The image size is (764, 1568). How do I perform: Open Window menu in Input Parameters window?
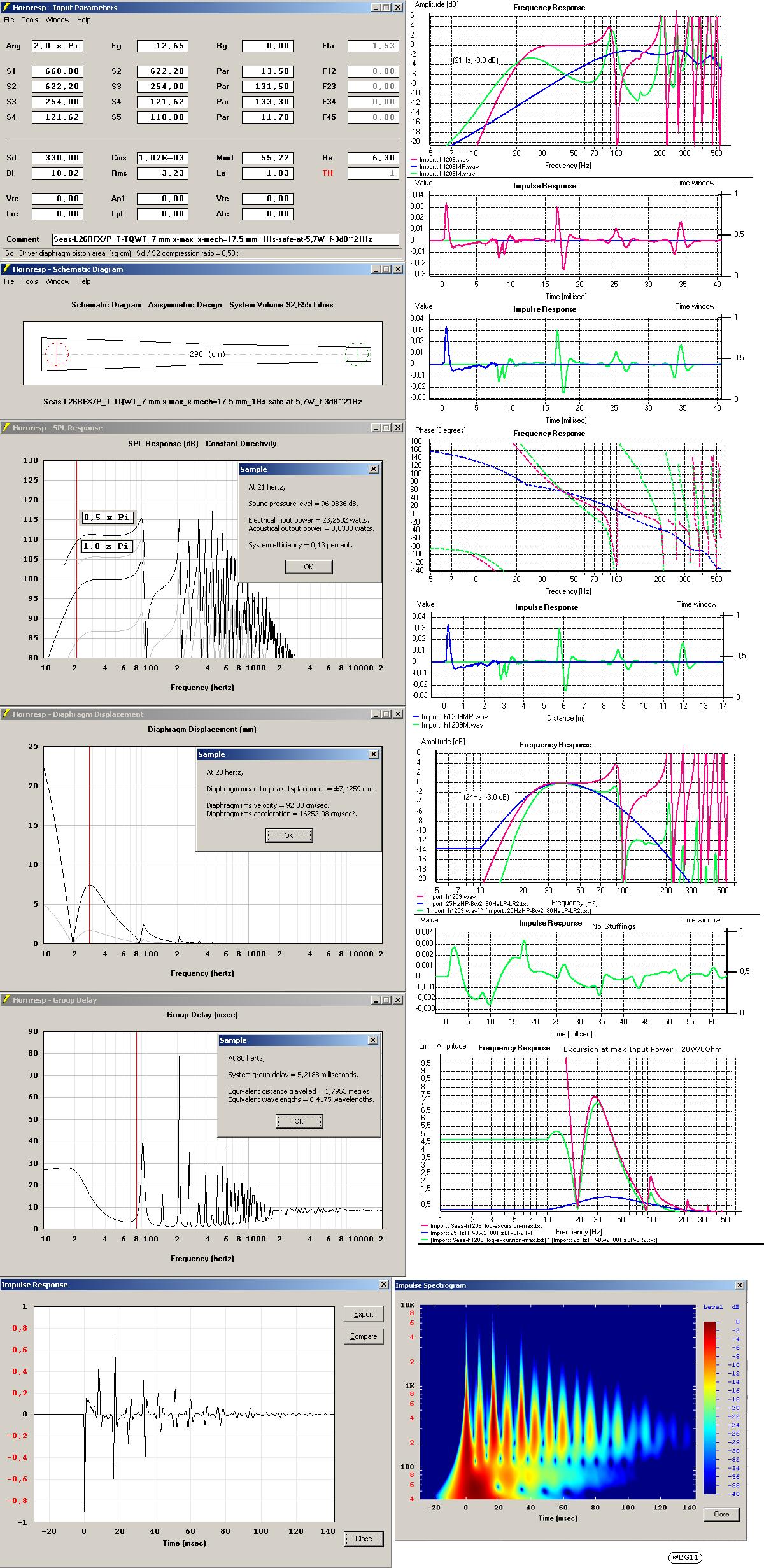pyautogui.click(x=57, y=20)
